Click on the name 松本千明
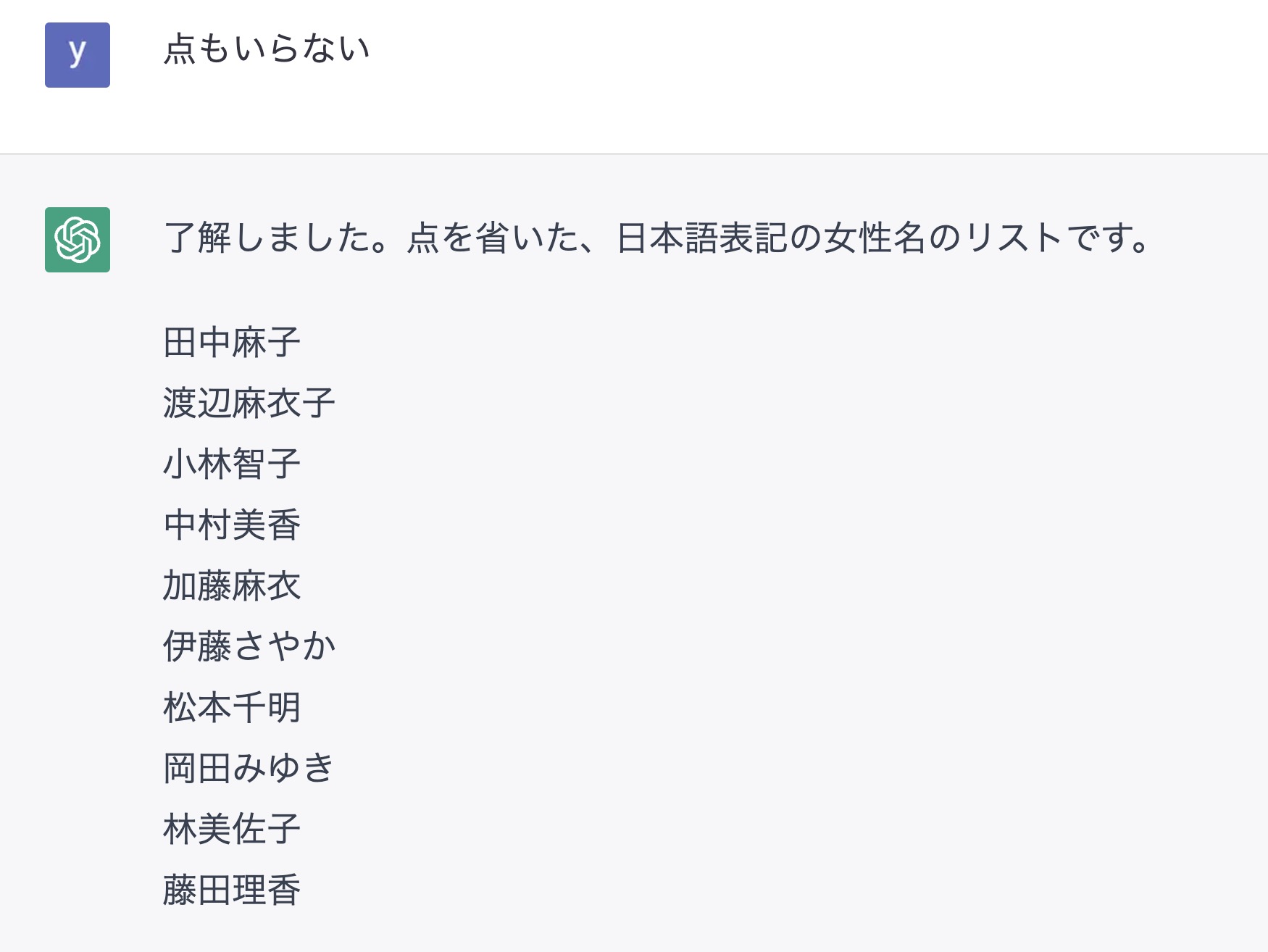1268x952 pixels. pyautogui.click(x=232, y=707)
